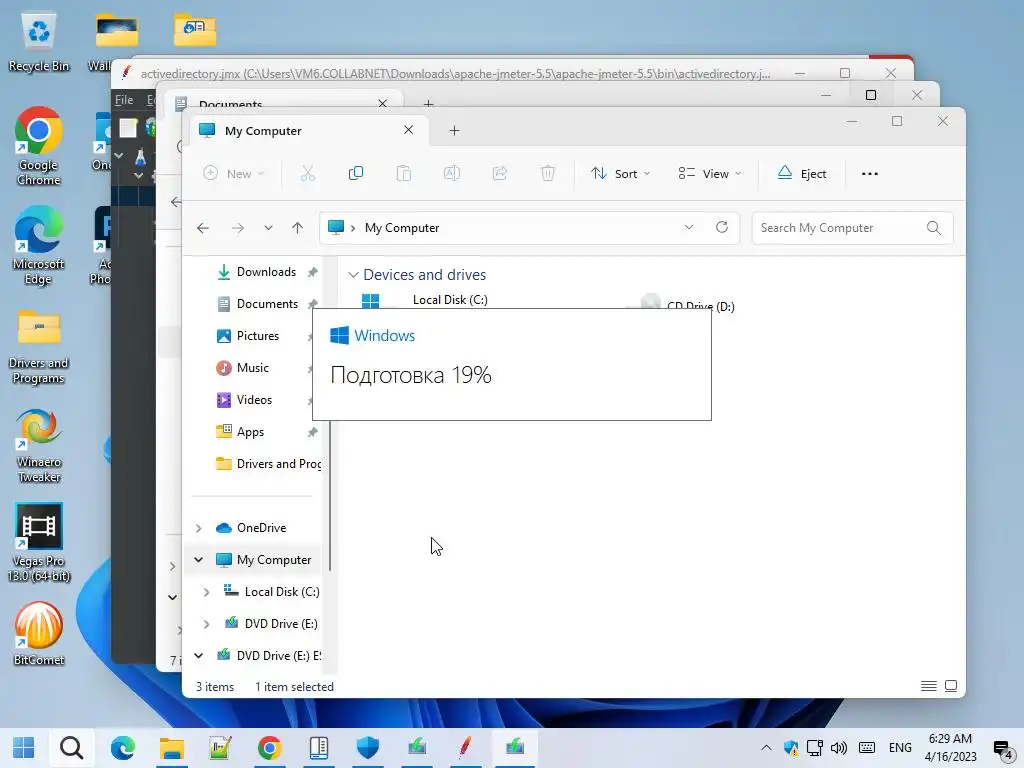Click the Rename icon in toolbar

click(x=452, y=174)
